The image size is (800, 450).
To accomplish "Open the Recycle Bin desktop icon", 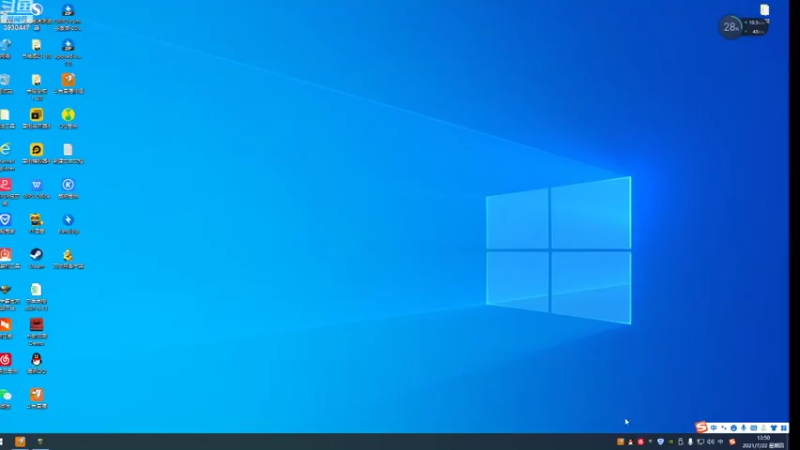I will [5, 80].
